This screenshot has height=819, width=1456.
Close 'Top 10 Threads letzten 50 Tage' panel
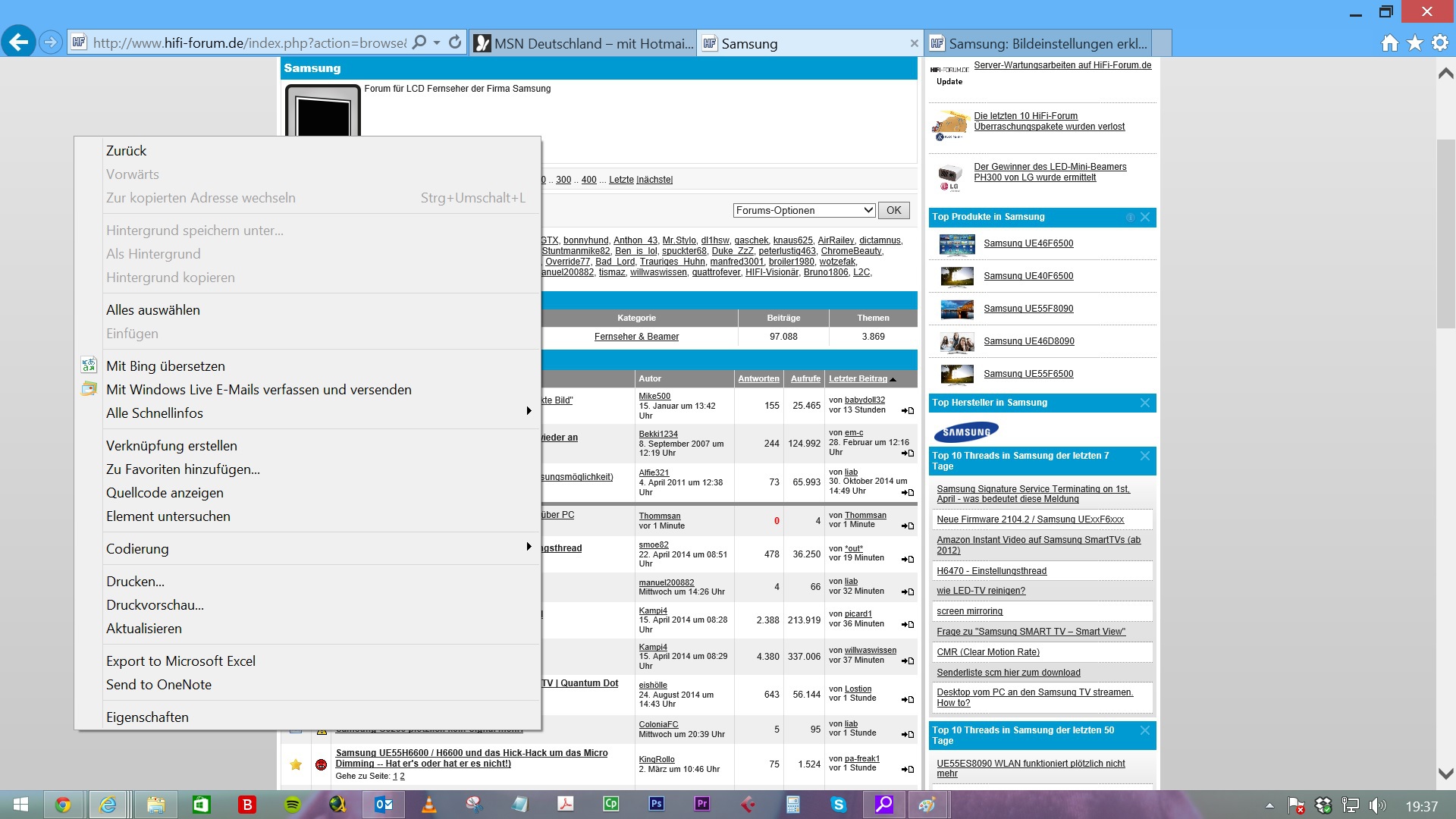point(1145,730)
